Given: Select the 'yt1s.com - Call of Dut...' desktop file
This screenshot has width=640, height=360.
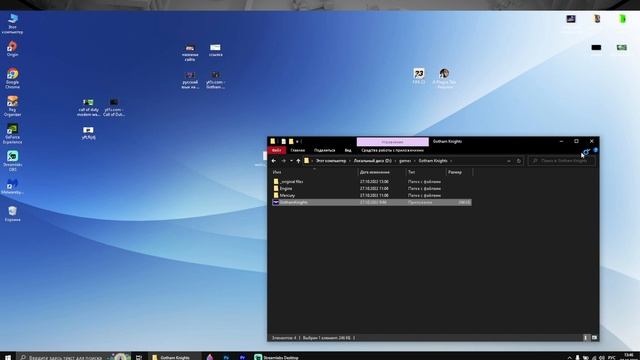Looking at the screenshot, I should 114,107.
